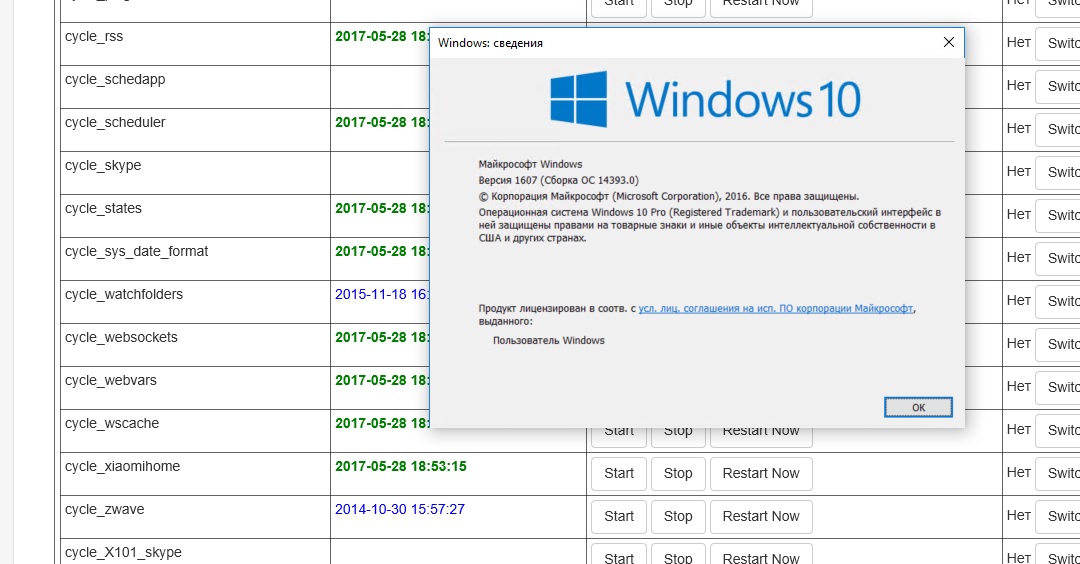Viewport: 1080px width, 564px height.
Task: Click Restart Now for cycle_xiaomihome
Action: [760, 473]
